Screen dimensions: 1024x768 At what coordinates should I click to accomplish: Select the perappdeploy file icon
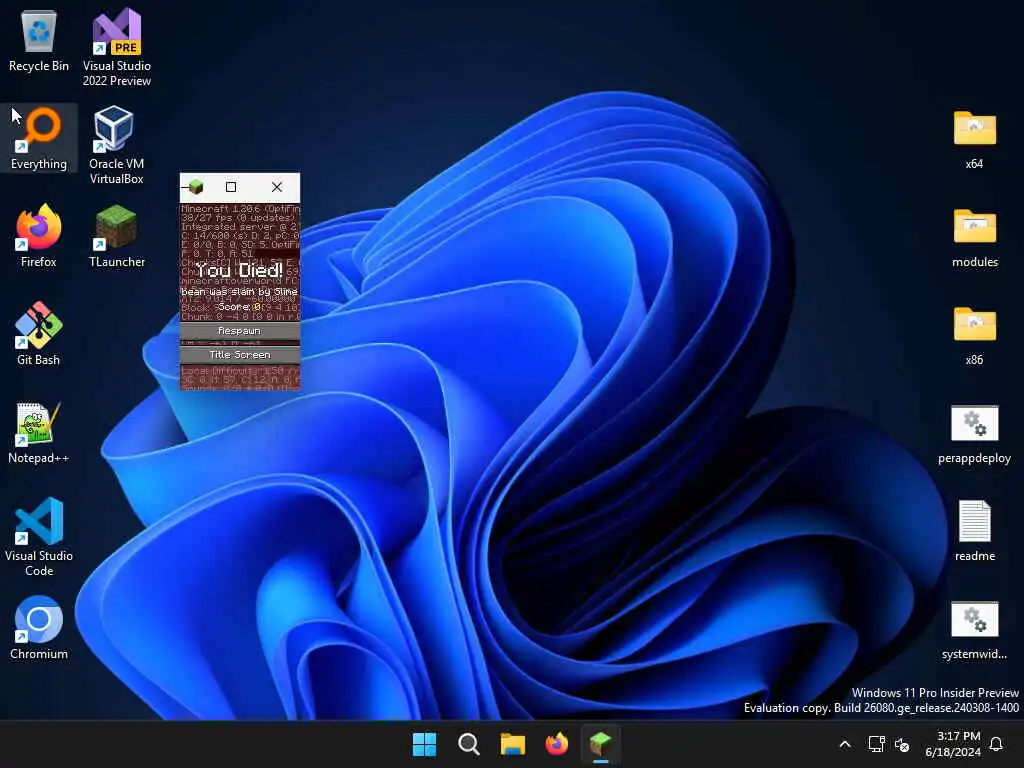point(974,432)
